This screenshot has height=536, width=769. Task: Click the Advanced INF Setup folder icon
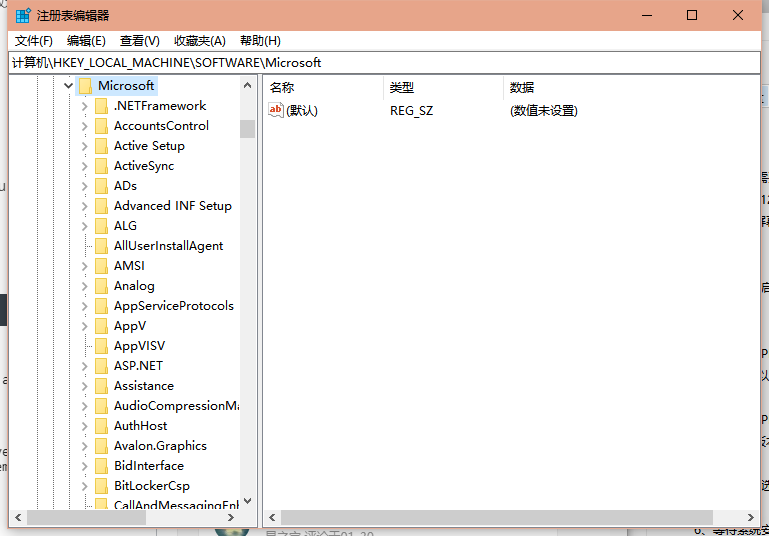101,206
